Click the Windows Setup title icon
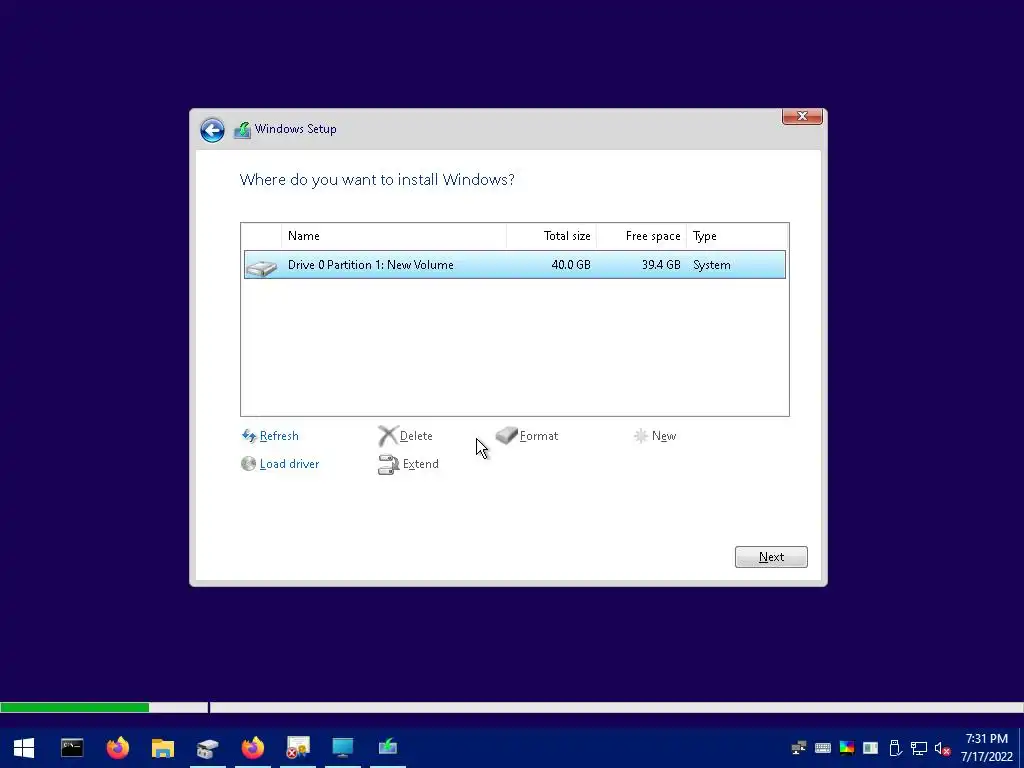The image size is (1024, 768). 242,129
